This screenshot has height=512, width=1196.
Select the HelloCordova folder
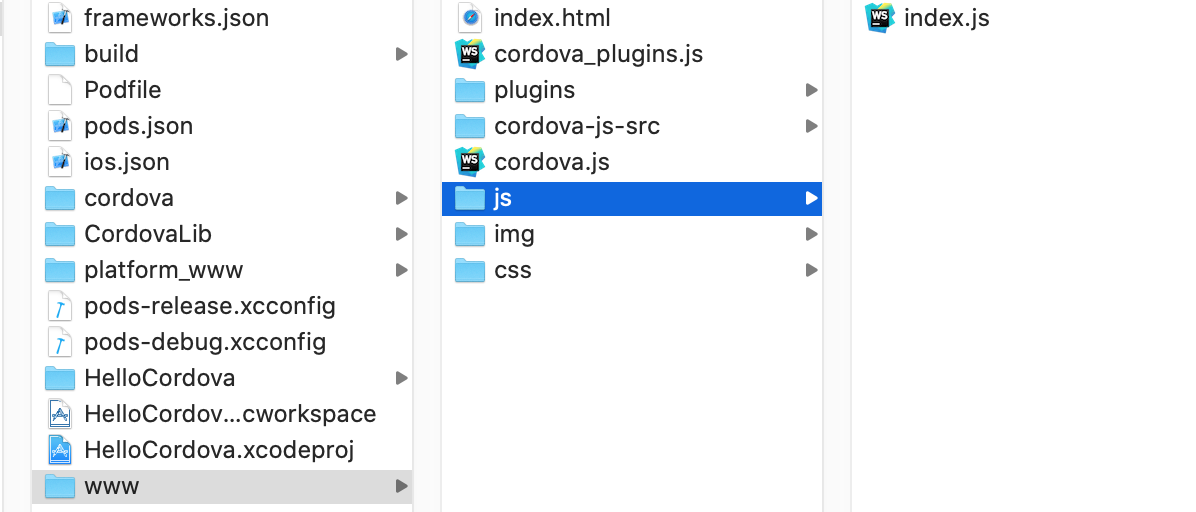point(159,378)
